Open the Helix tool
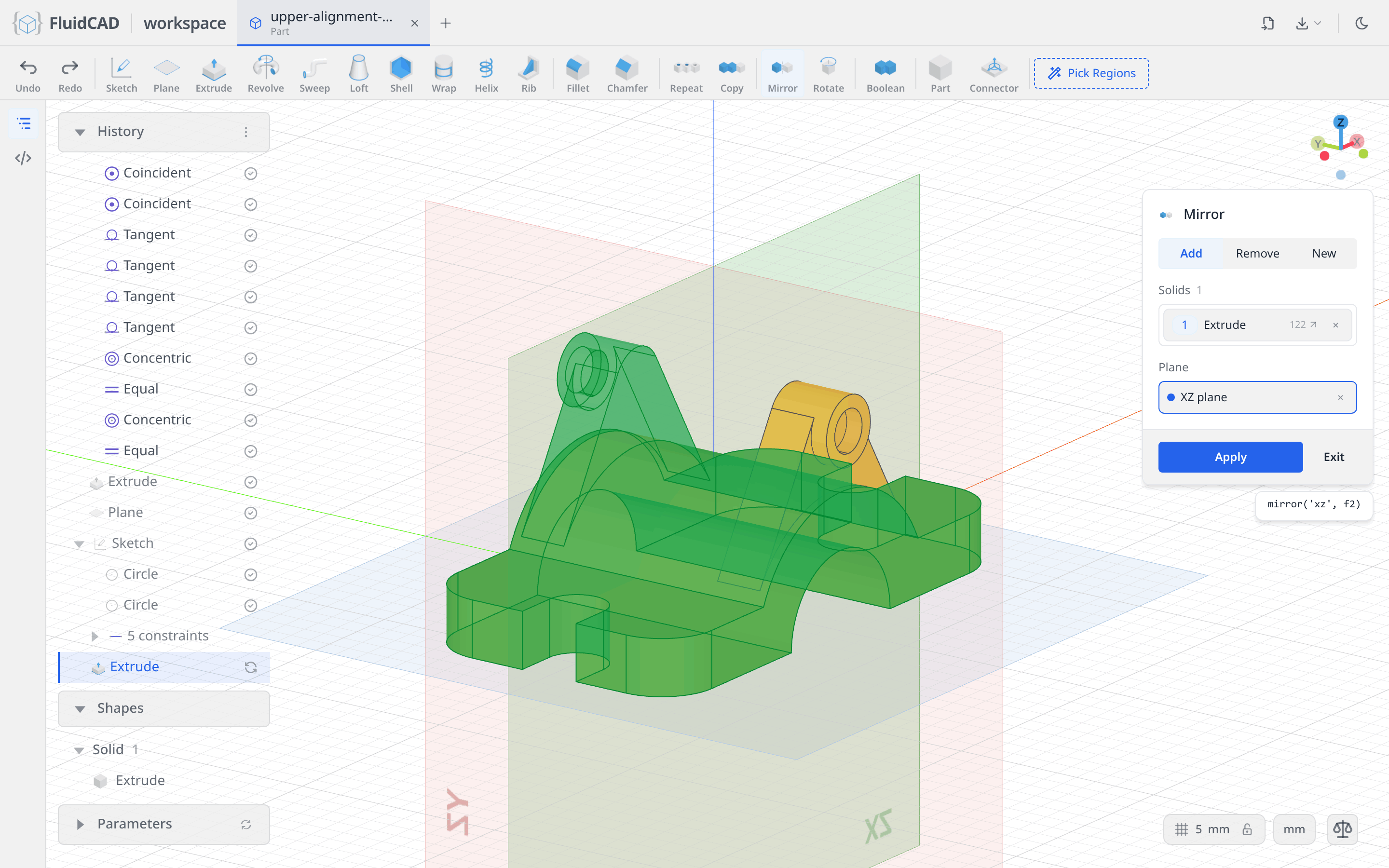This screenshot has width=1389, height=868. [486, 74]
